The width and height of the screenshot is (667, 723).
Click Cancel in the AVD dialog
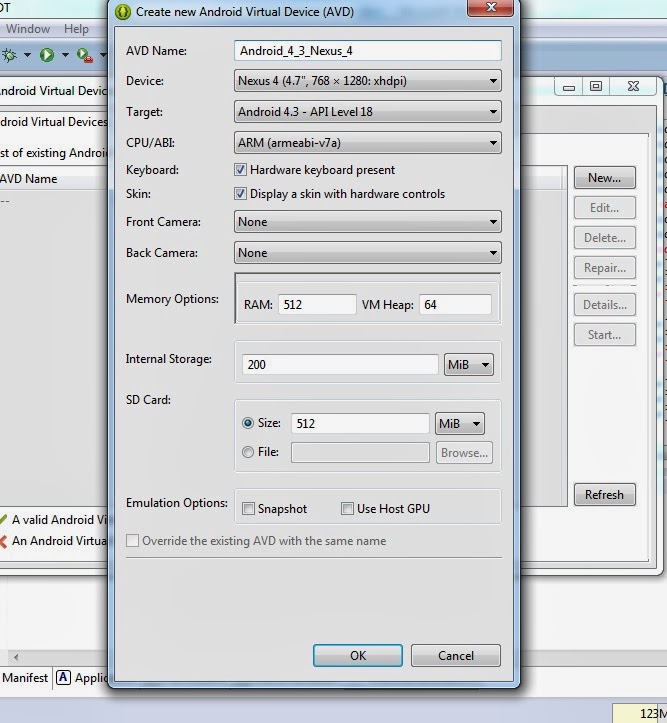455,656
